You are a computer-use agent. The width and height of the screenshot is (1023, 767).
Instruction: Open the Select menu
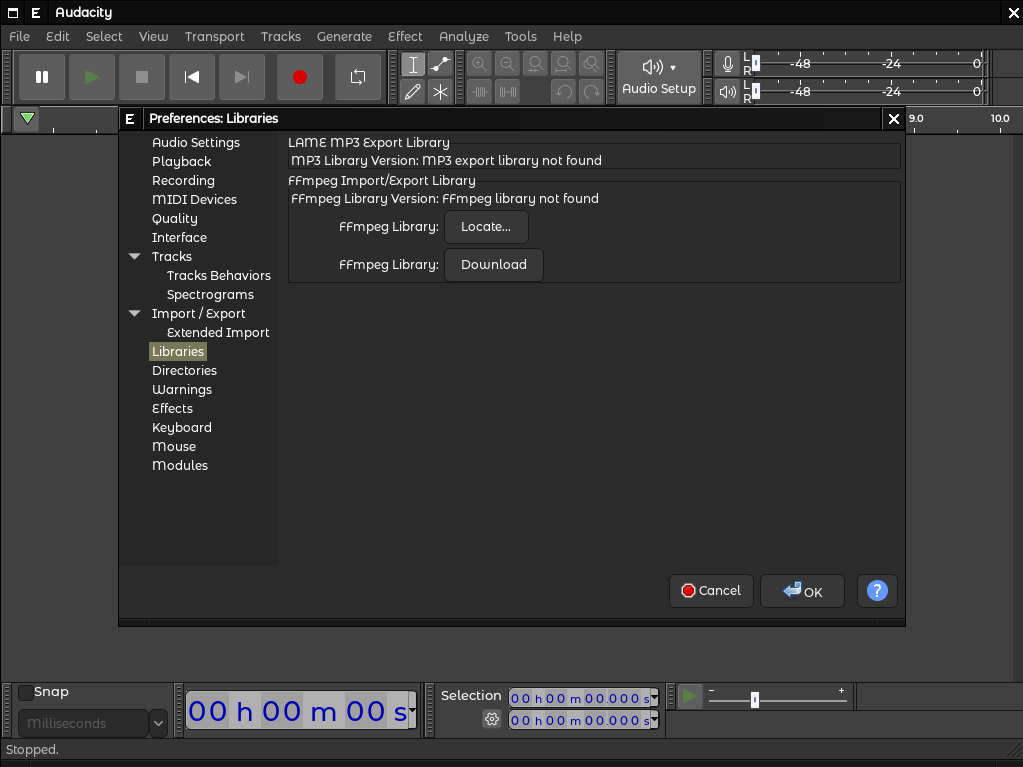pos(104,37)
